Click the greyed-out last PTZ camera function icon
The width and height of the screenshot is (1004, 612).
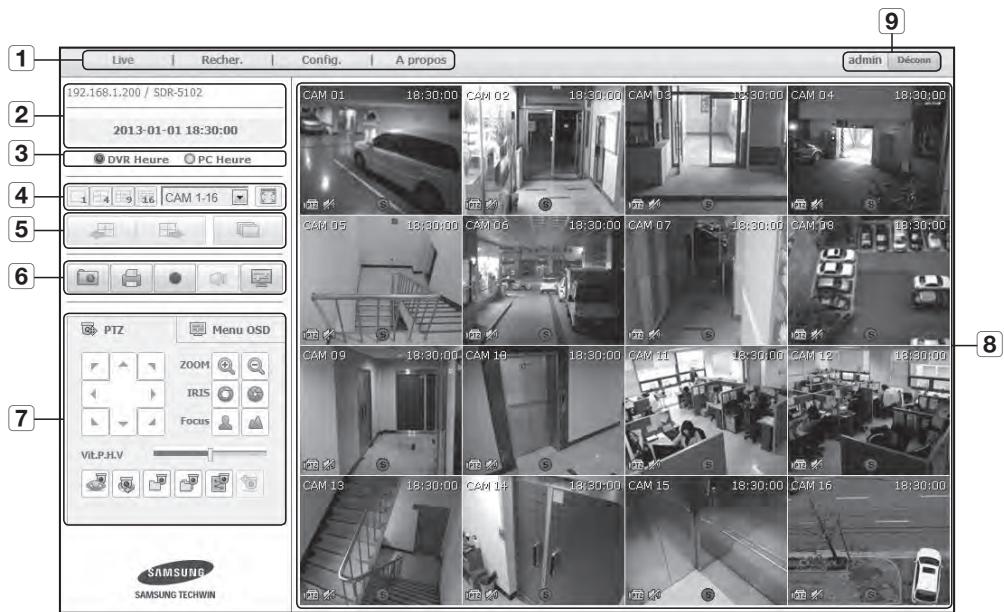click(x=250, y=483)
